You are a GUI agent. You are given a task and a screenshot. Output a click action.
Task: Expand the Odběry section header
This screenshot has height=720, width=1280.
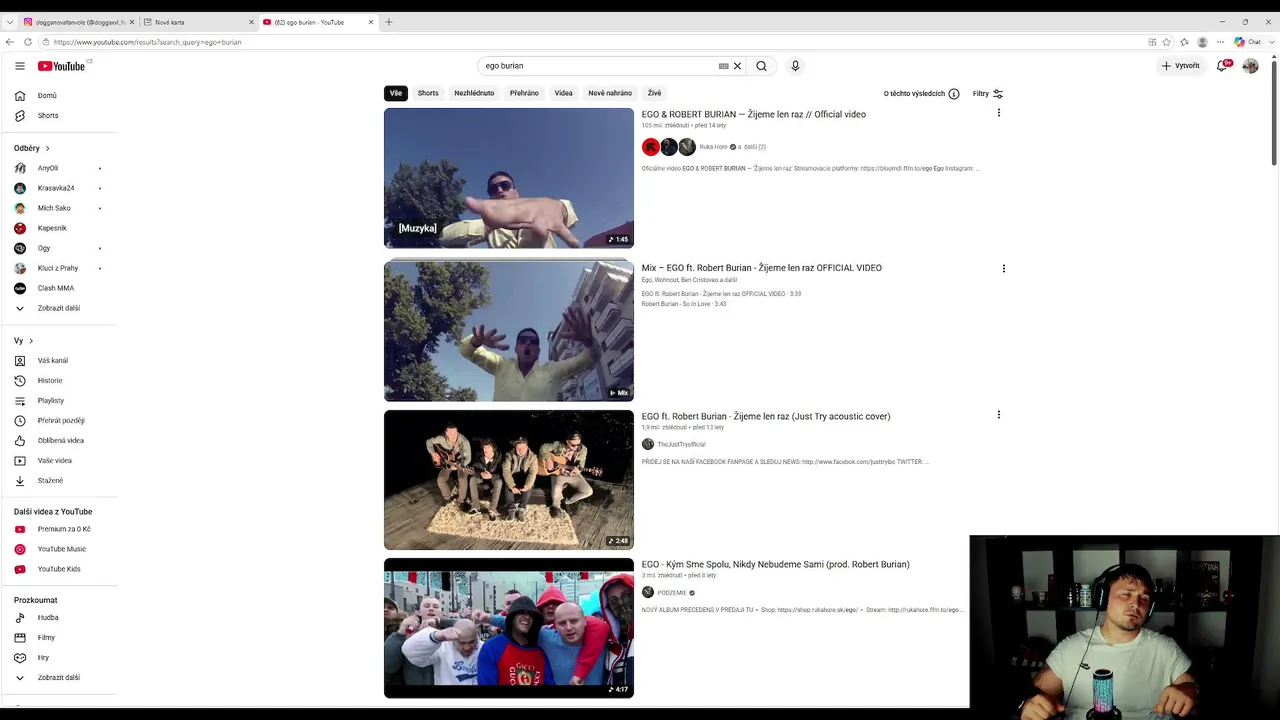click(32, 148)
